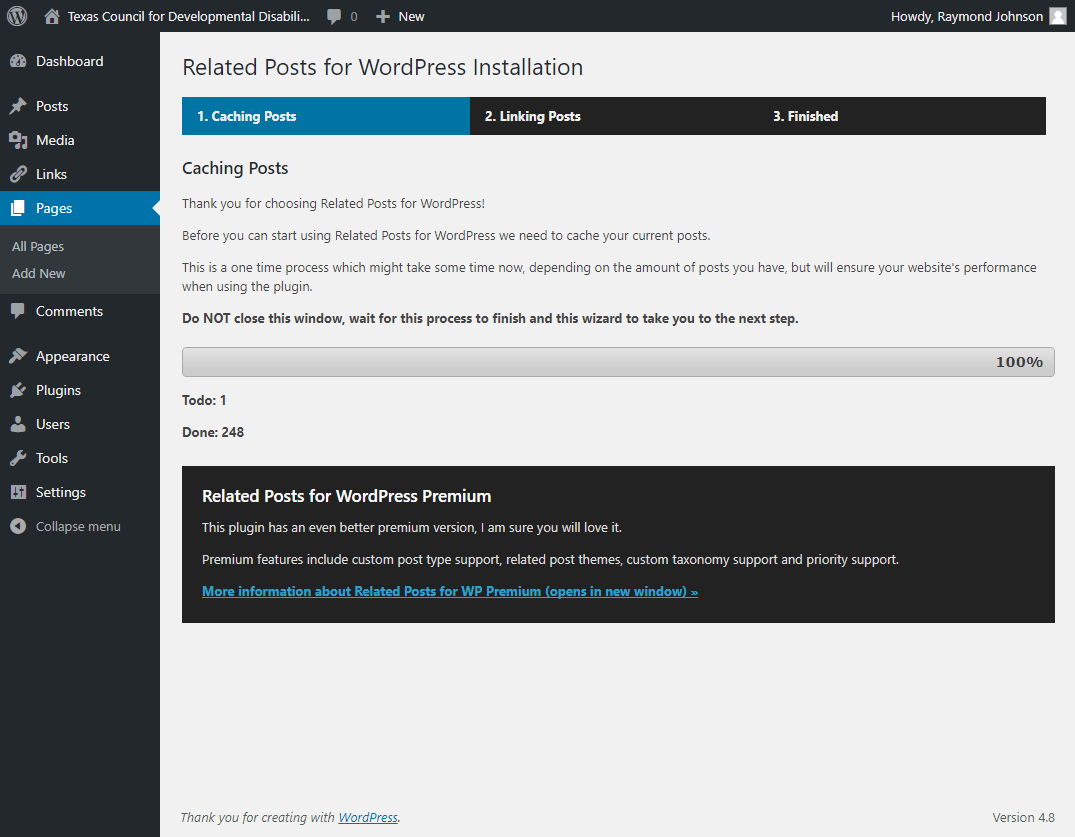Click the 100% progress label
Image resolution: width=1075 pixels, height=837 pixels.
[x=1019, y=362]
